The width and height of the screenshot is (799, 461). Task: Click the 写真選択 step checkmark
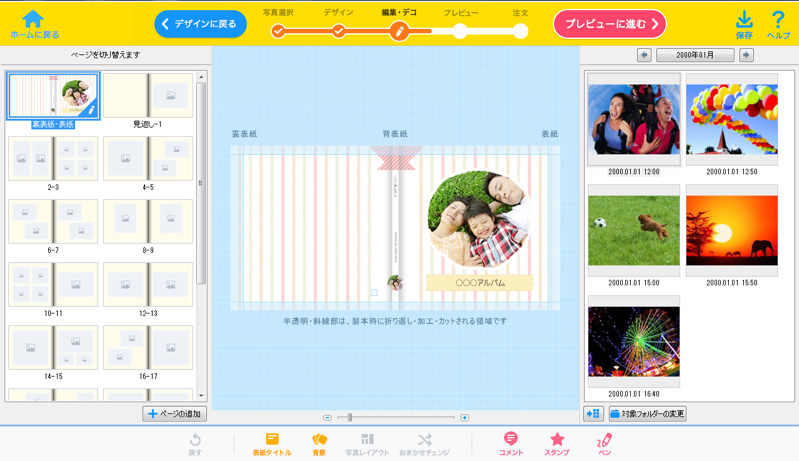pyautogui.click(x=278, y=32)
